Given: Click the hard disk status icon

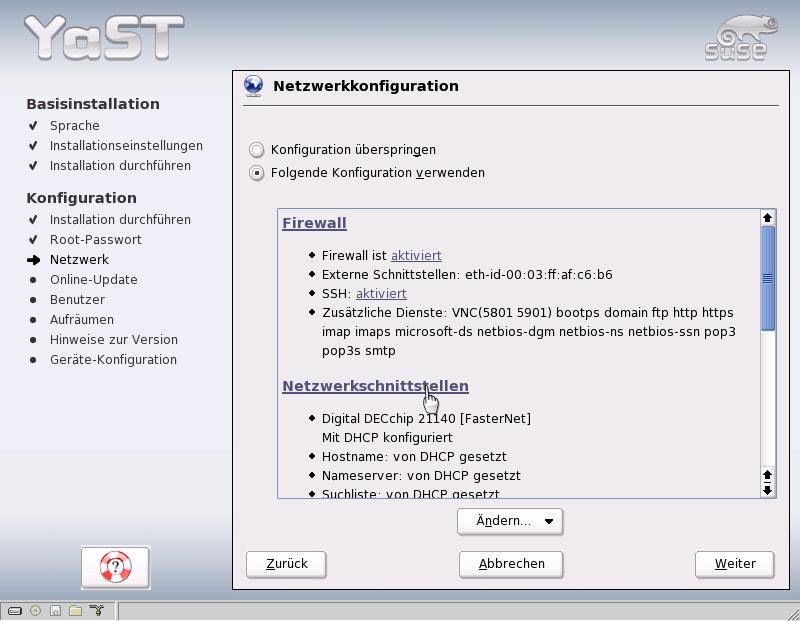Looking at the screenshot, I should (15, 610).
